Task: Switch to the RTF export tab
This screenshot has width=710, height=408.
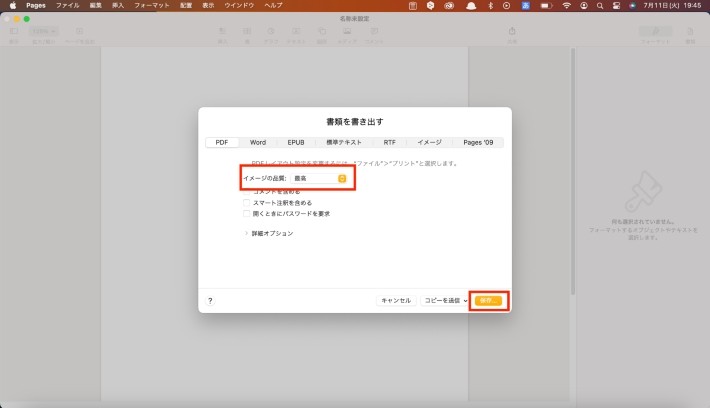Action: point(389,142)
